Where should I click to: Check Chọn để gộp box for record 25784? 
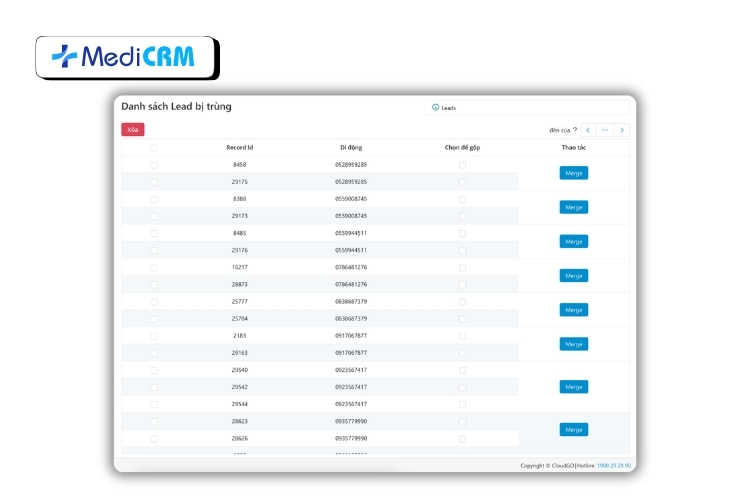(x=462, y=319)
